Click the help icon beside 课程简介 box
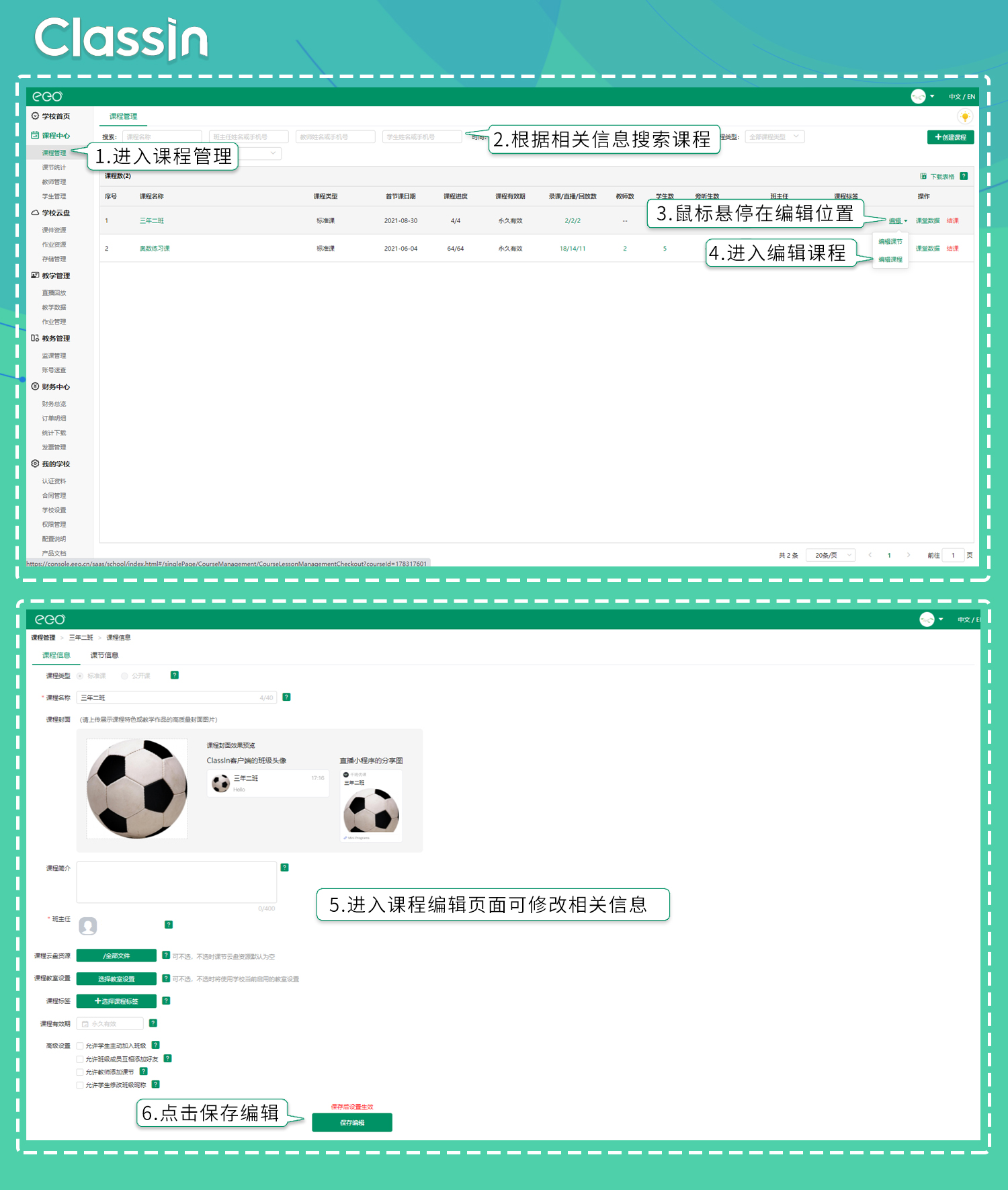The height and width of the screenshot is (1190, 1008). (x=284, y=867)
